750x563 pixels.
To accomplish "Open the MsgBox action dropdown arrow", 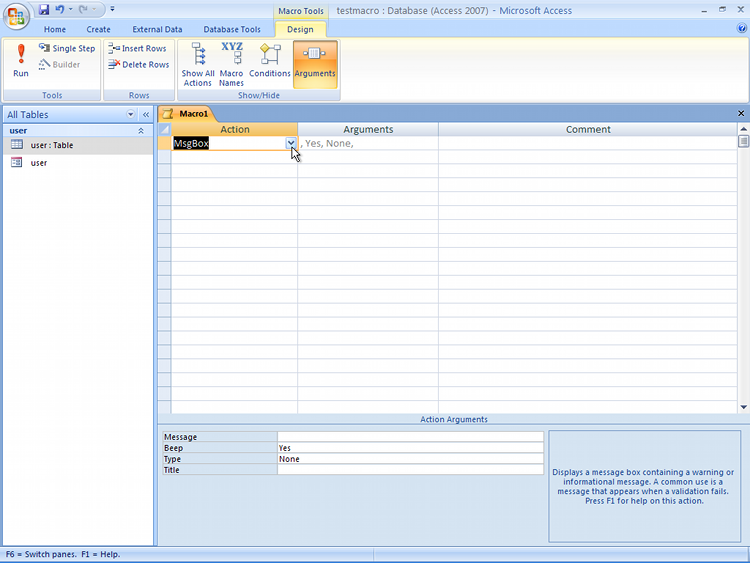I will point(291,143).
